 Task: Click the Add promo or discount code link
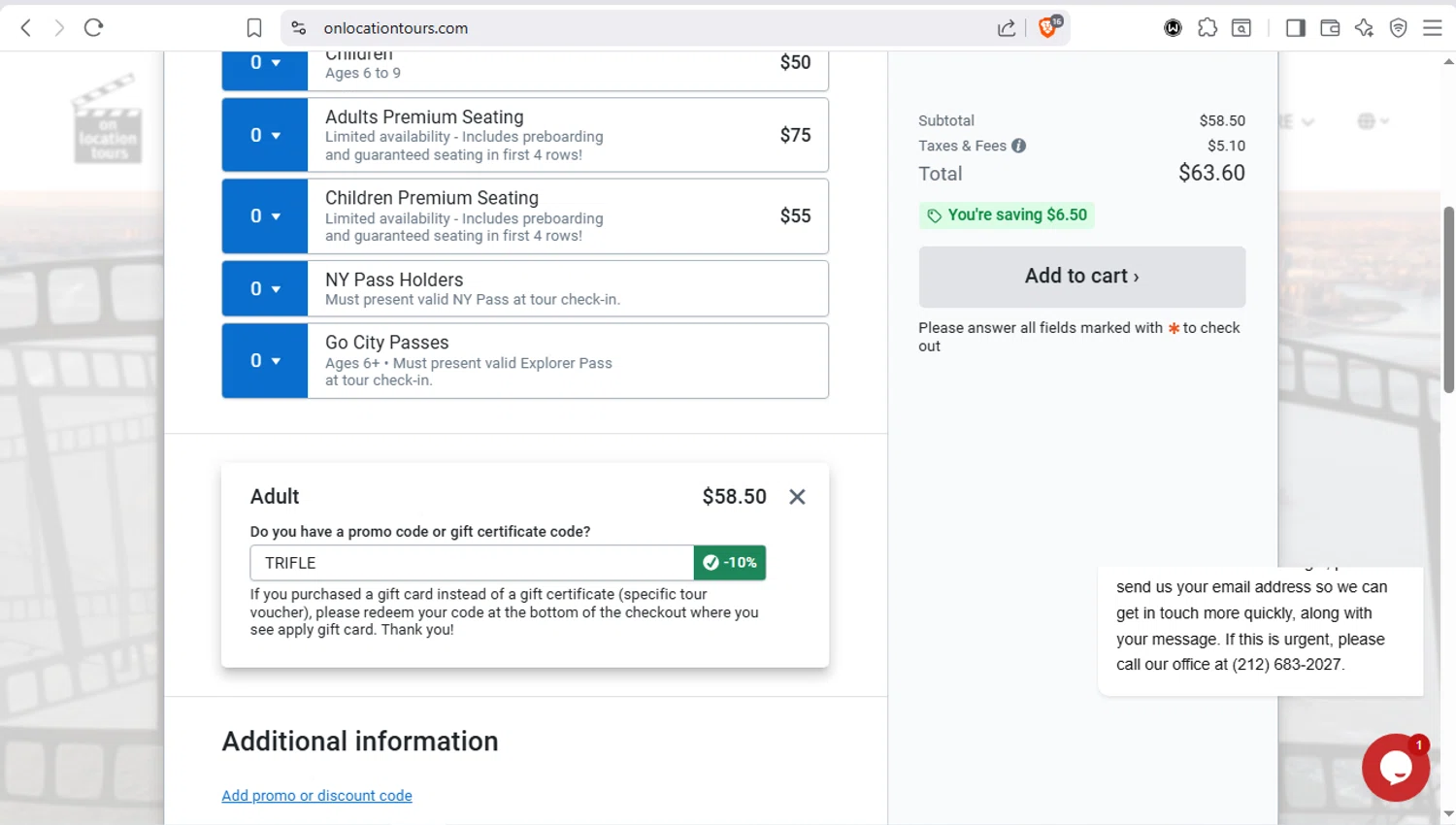point(316,796)
